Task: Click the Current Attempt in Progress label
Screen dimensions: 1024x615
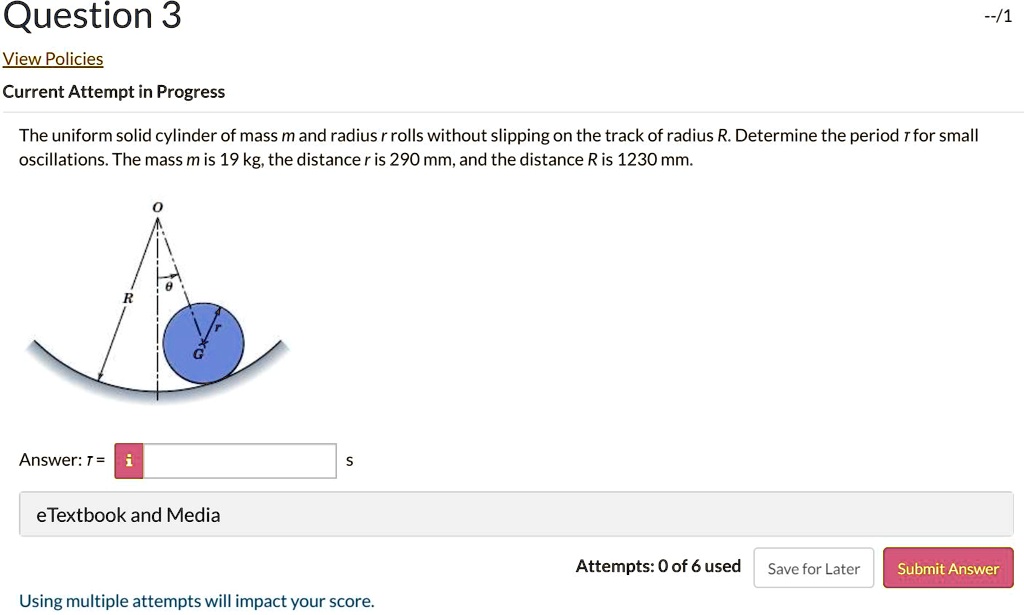Action: point(114,91)
